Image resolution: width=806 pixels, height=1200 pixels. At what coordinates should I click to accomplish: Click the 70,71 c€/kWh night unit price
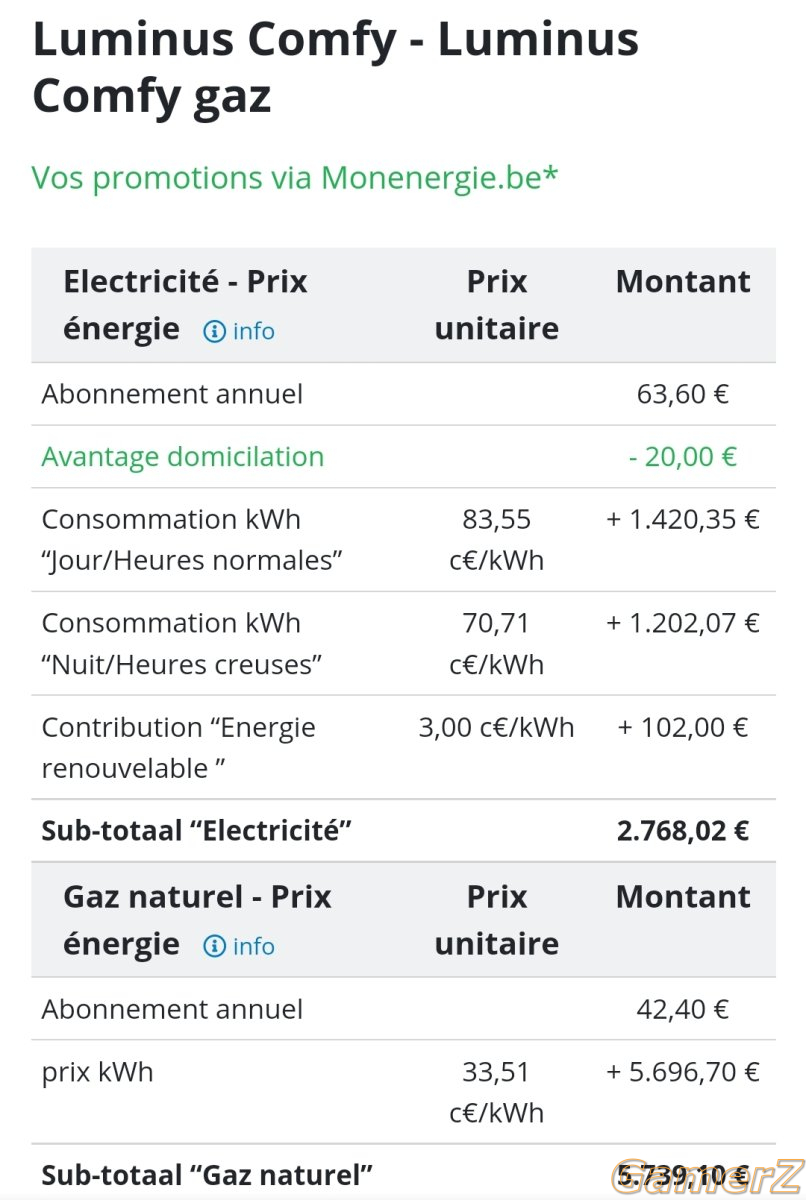click(x=497, y=643)
